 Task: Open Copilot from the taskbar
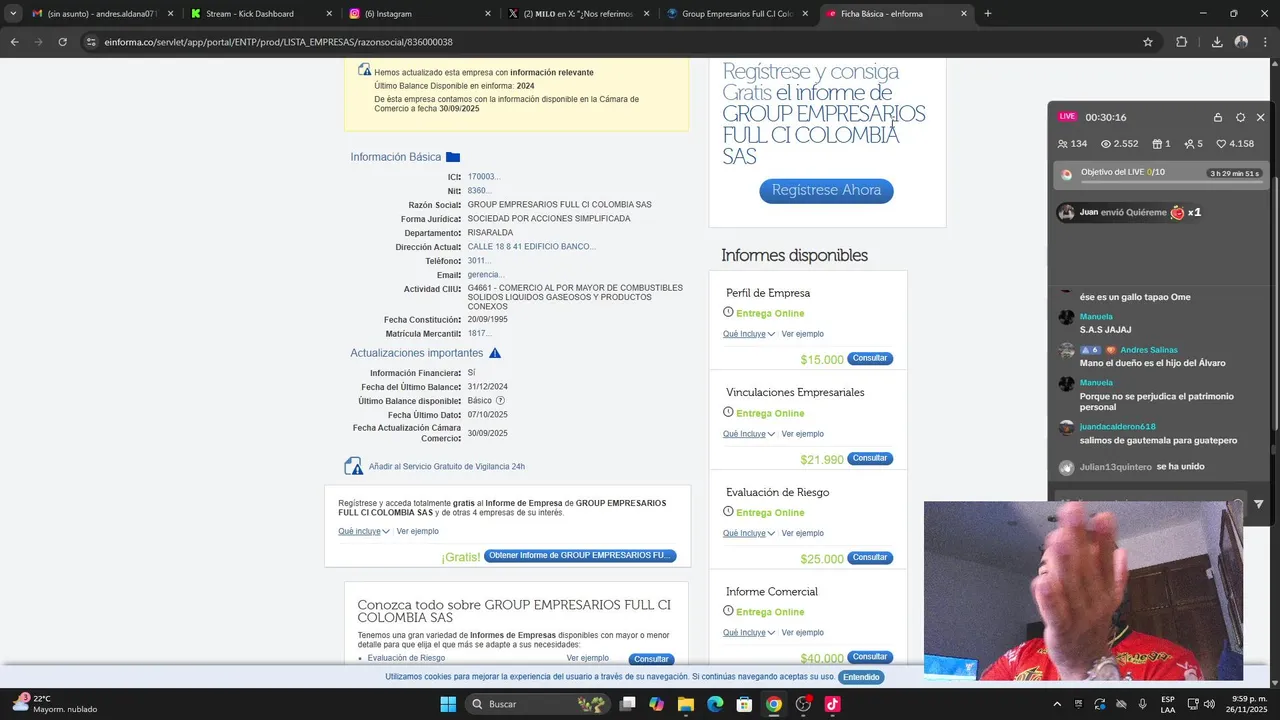(x=656, y=704)
